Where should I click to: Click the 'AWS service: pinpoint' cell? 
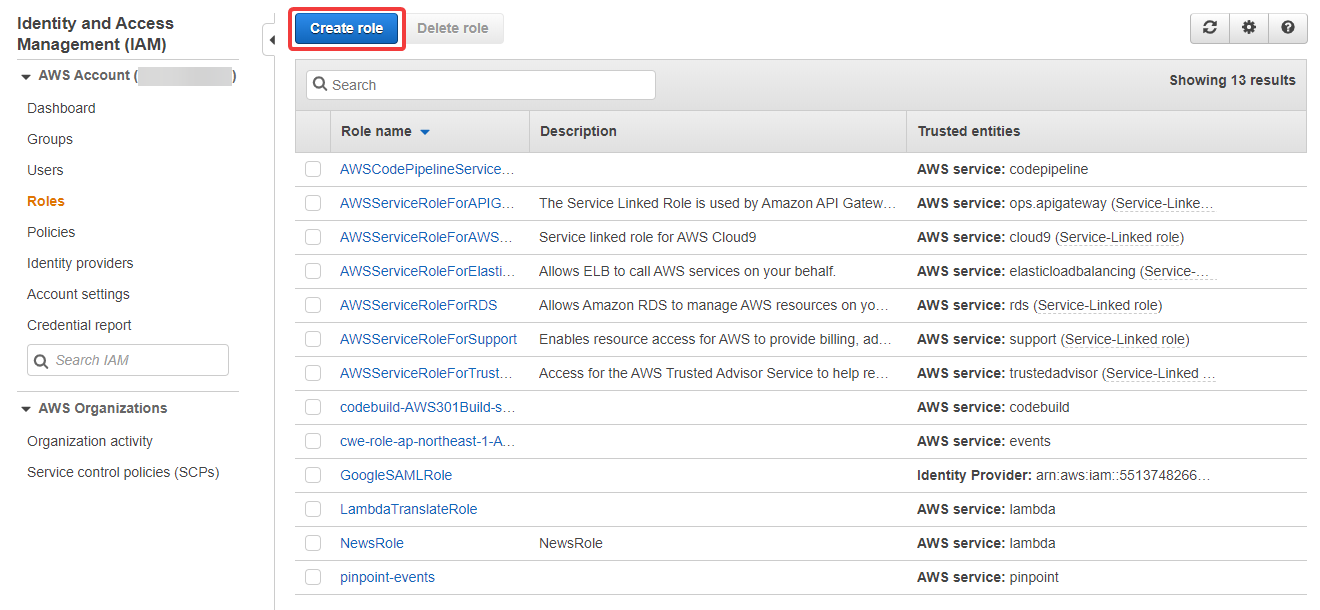tap(988, 577)
